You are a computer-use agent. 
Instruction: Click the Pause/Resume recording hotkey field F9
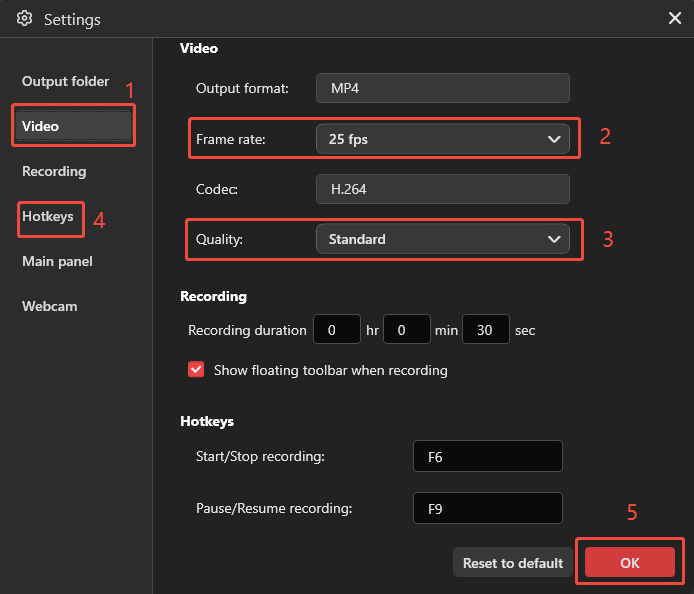point(488,508)
